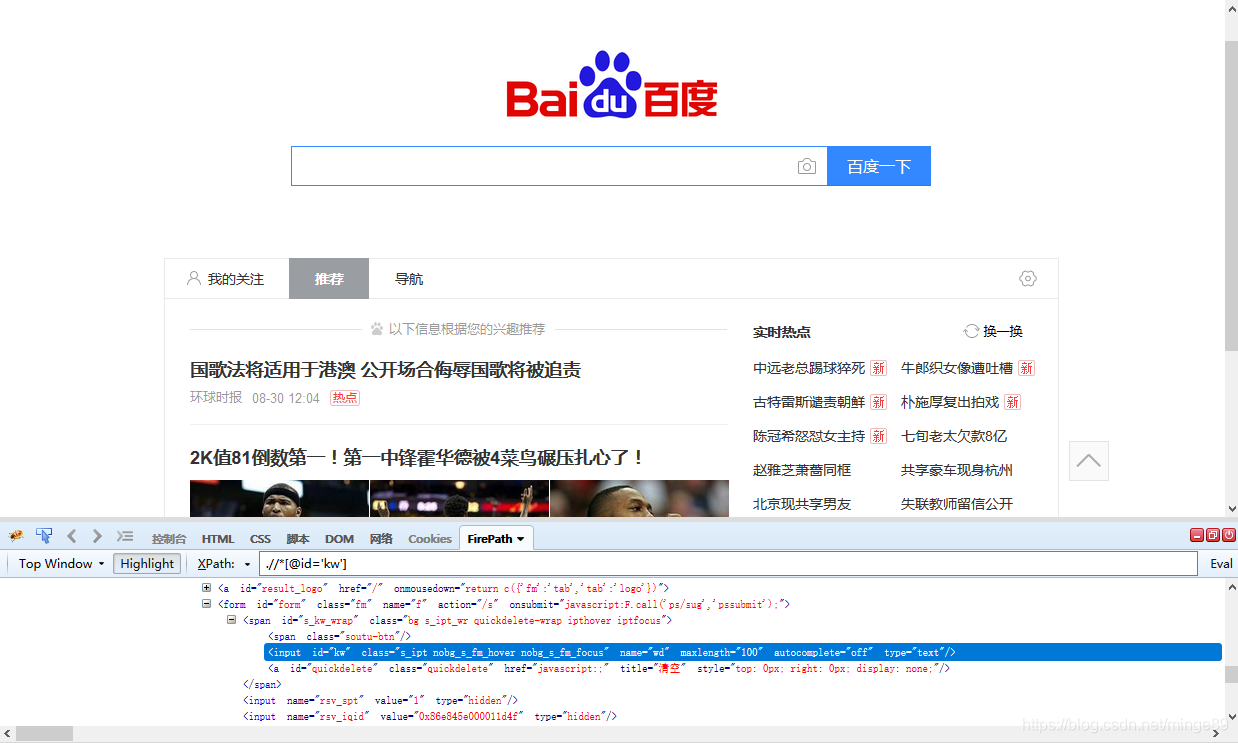Open 我的关注 tab
Viewport: 1238px width, 743px height.
226,279
